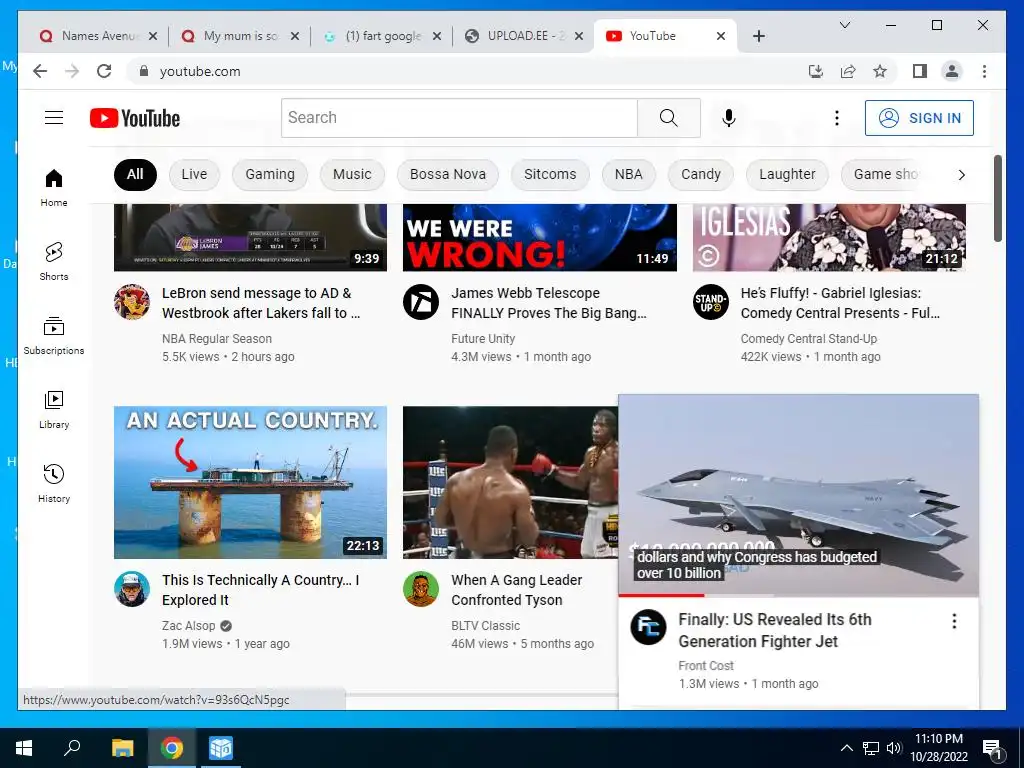The height and width of the screenshot is (768, 1024).
Task: Toggle Chrome side panel
Action: (920, 71)
